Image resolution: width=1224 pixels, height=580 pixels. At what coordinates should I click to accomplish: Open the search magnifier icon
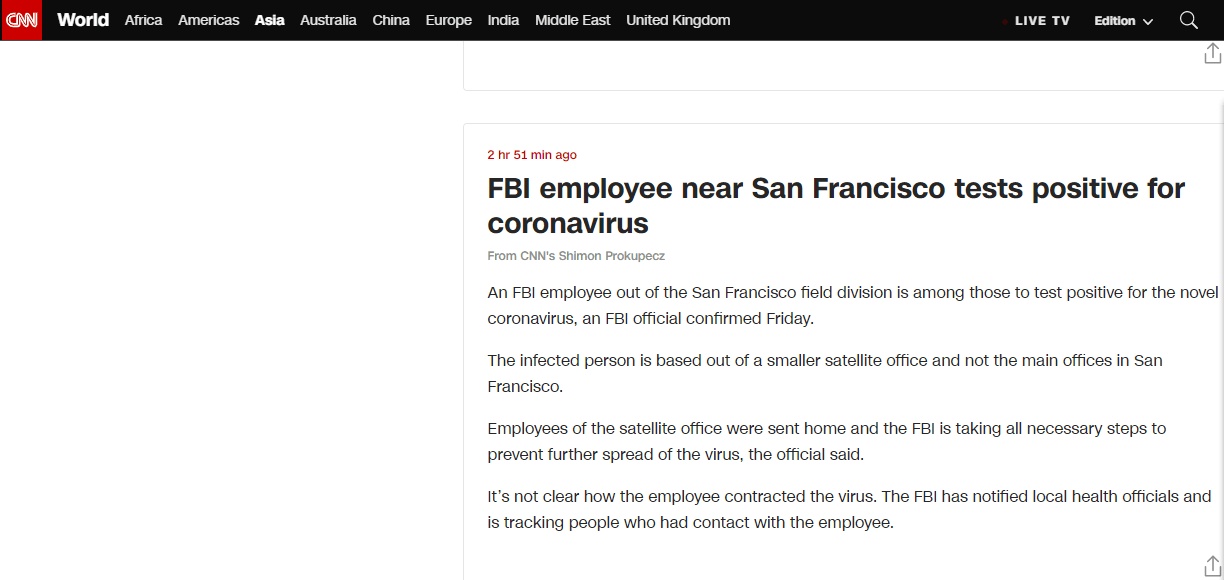point(1189,20)
